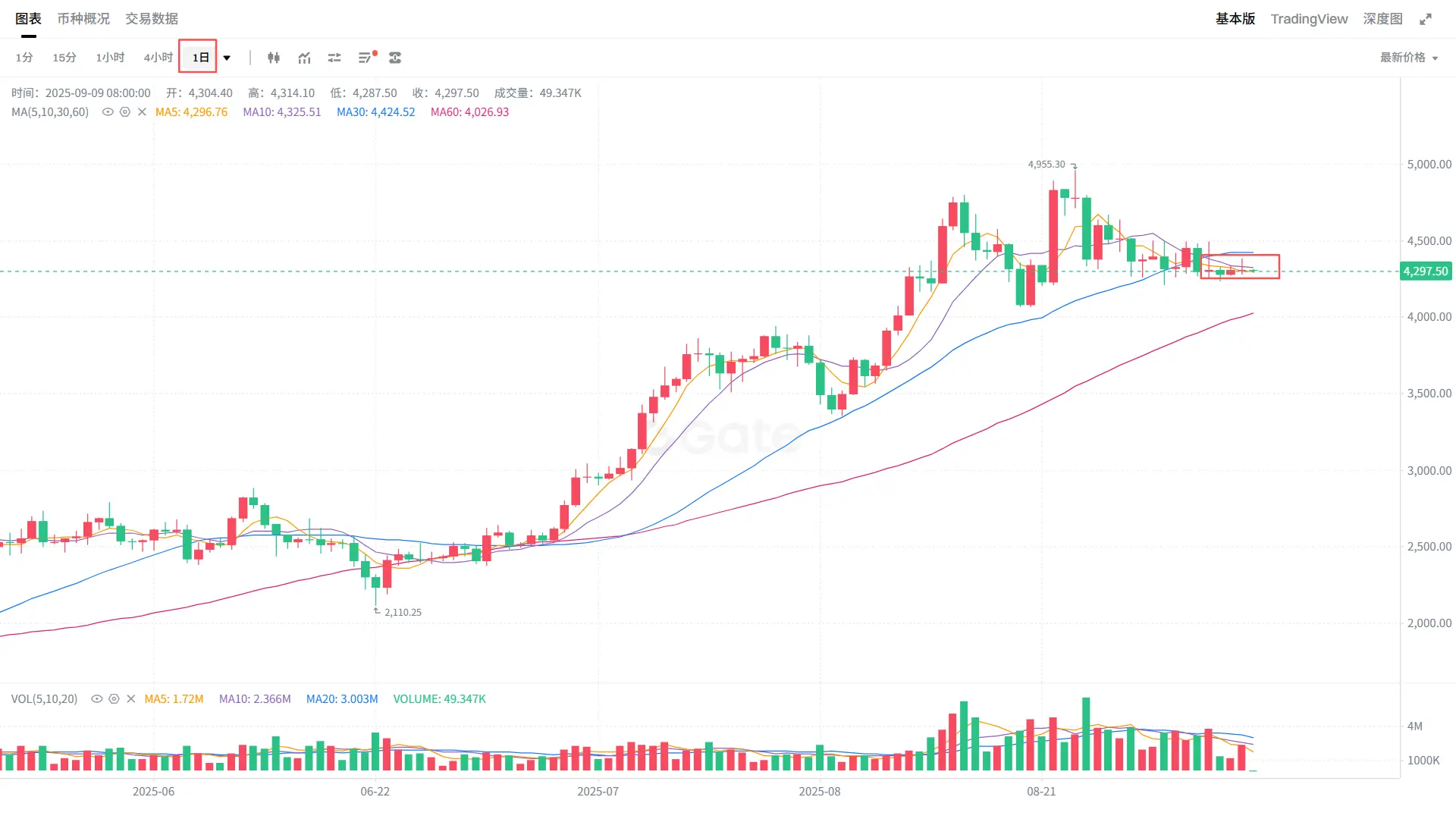Click the volume MA10: 2.366M value
The width and height of the screenshot is (1456, 819).
(255, 699)
